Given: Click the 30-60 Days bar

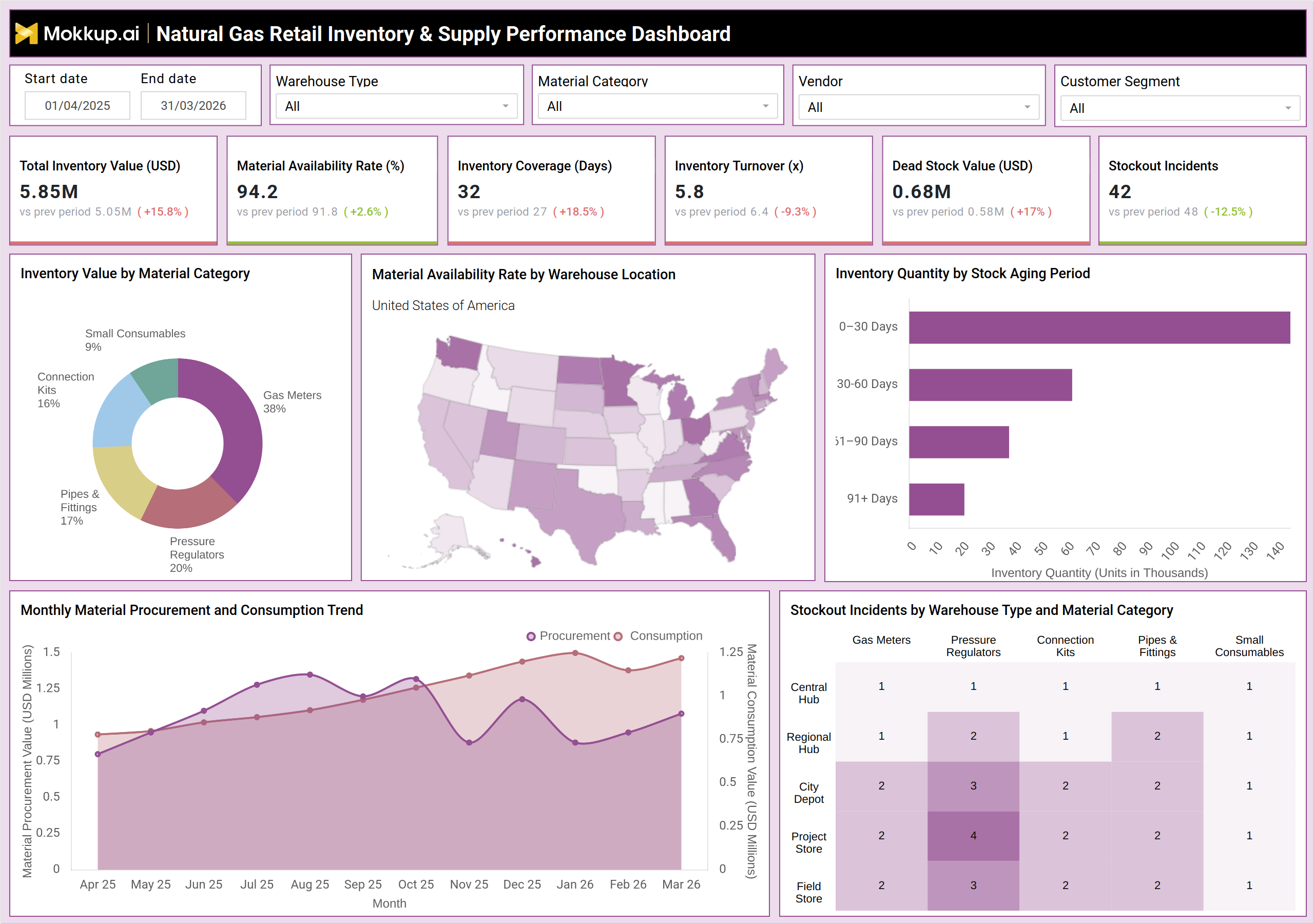Looking at the screenshot, I should [990, 384].
